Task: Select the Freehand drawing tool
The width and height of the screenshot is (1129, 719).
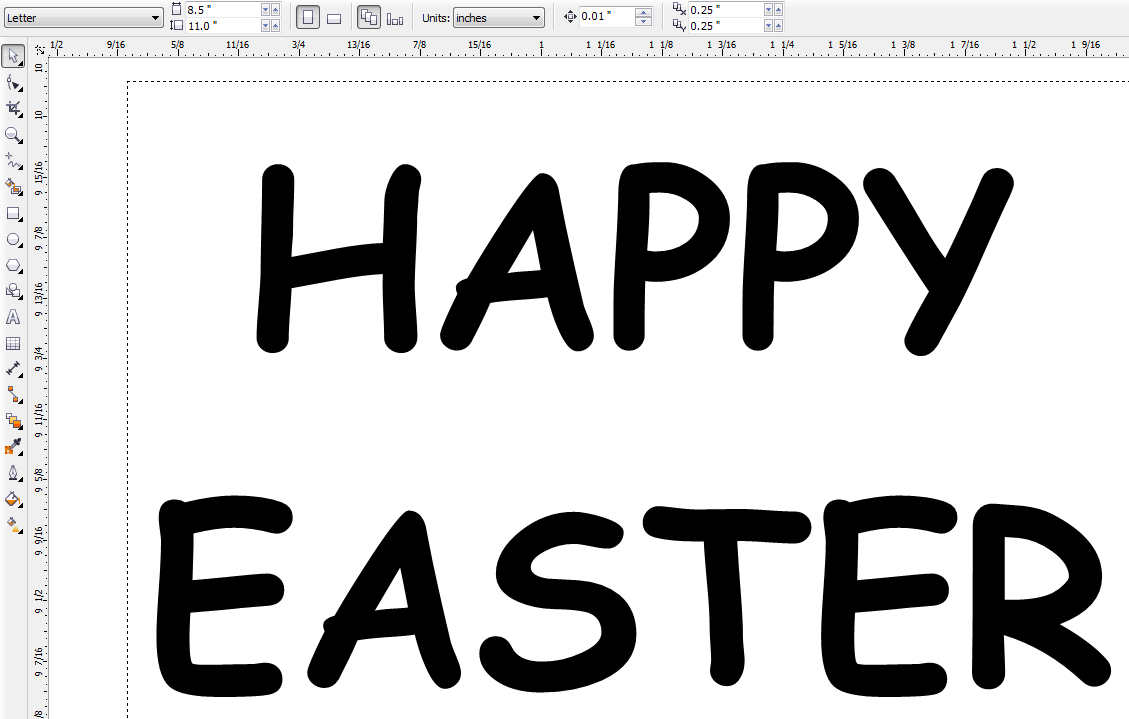Action: coord(13,161)
